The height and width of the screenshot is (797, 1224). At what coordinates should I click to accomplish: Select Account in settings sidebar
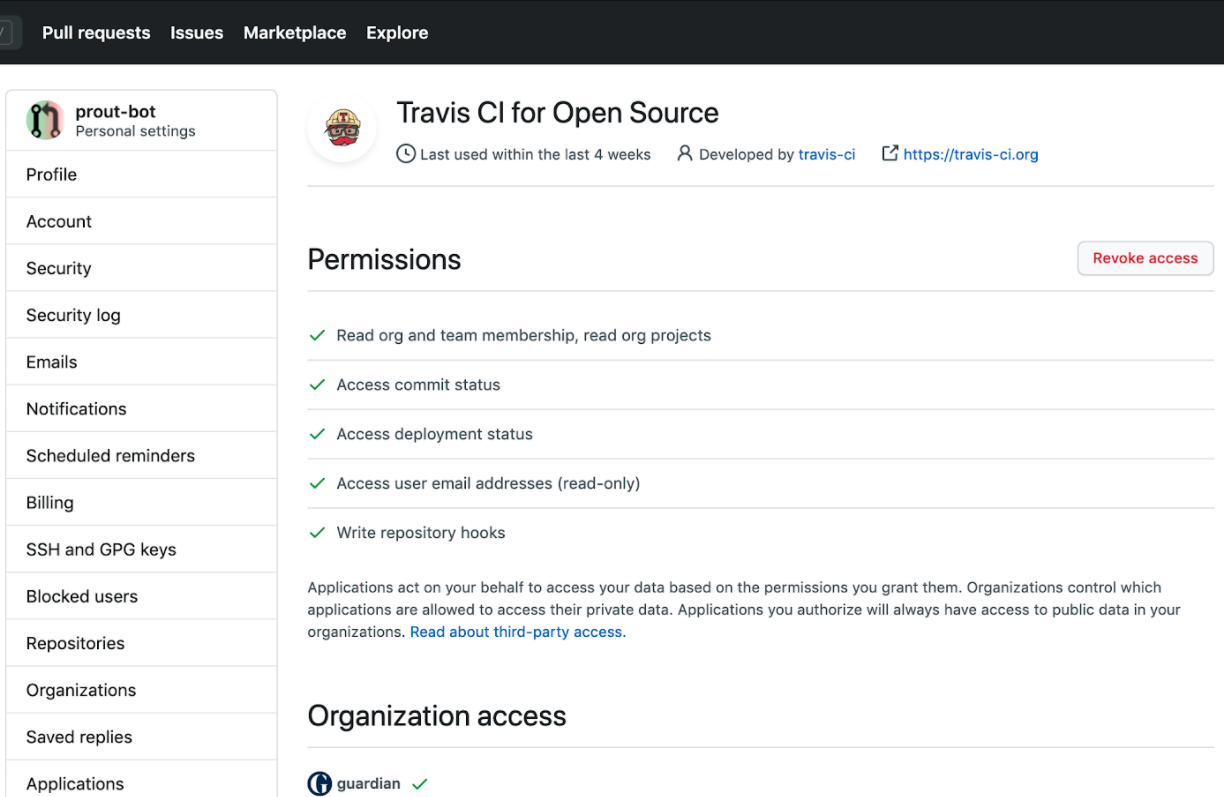coord(141,221)
